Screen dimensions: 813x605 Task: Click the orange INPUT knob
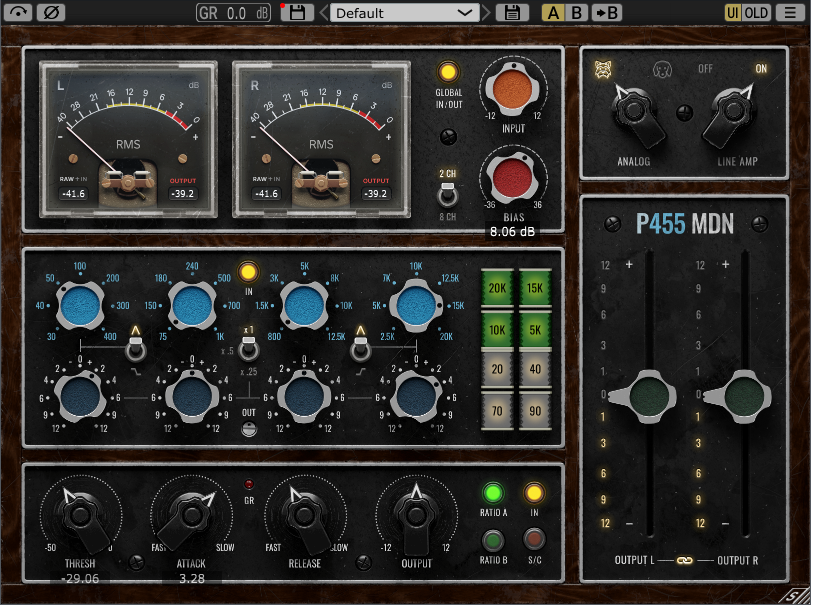[512, 89]
